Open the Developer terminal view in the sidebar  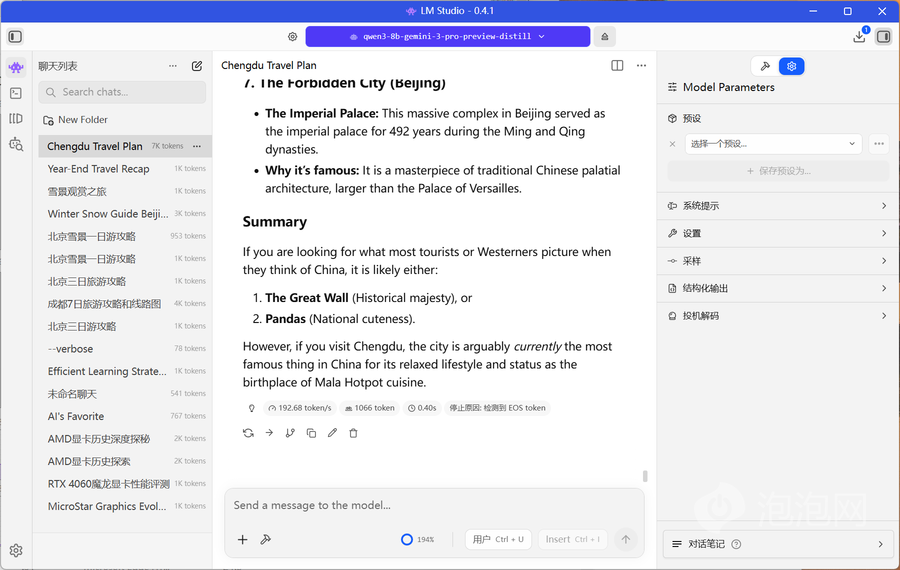click(16, 93)
